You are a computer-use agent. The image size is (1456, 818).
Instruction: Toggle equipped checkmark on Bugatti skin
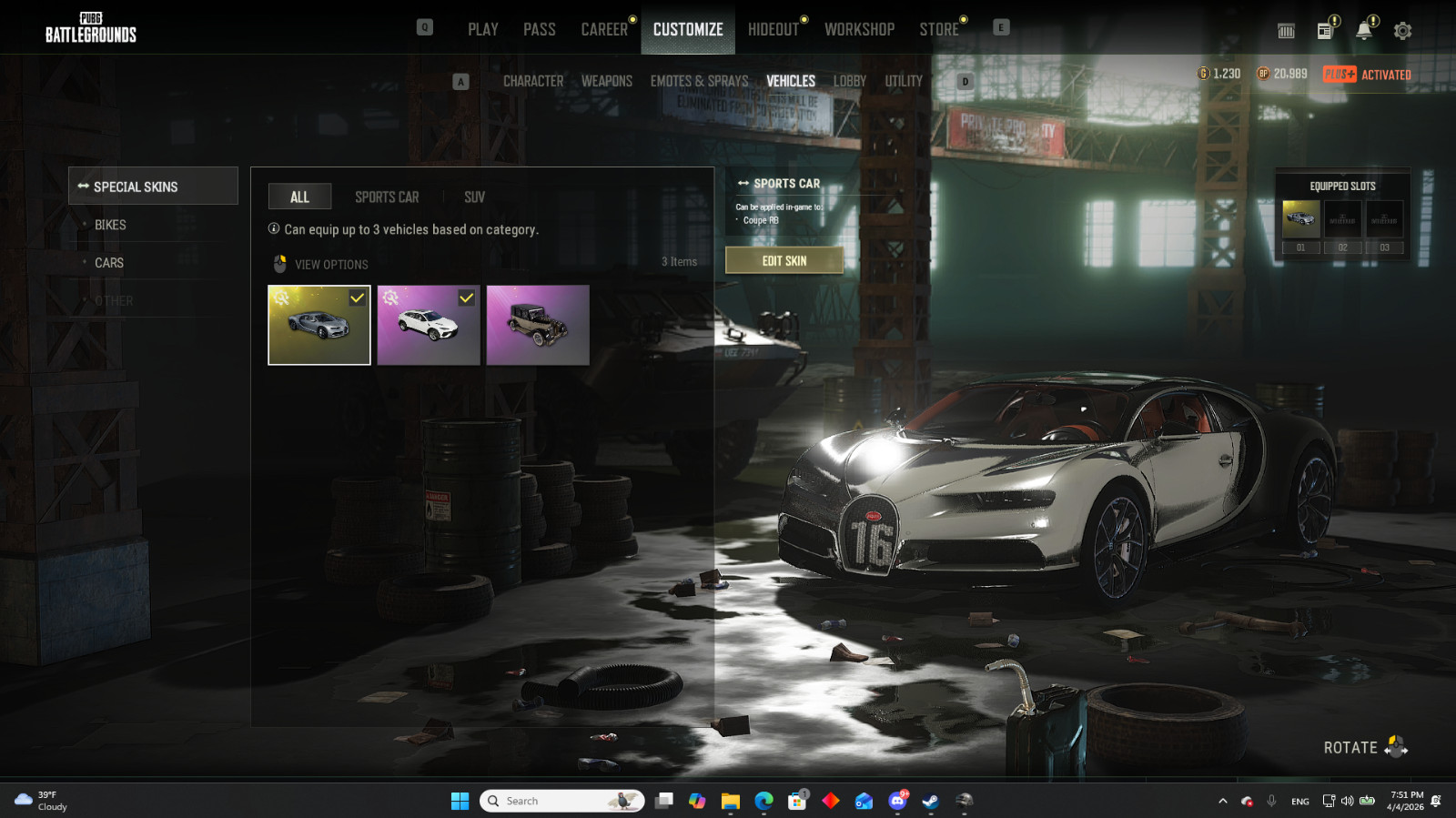coord(358,298)
